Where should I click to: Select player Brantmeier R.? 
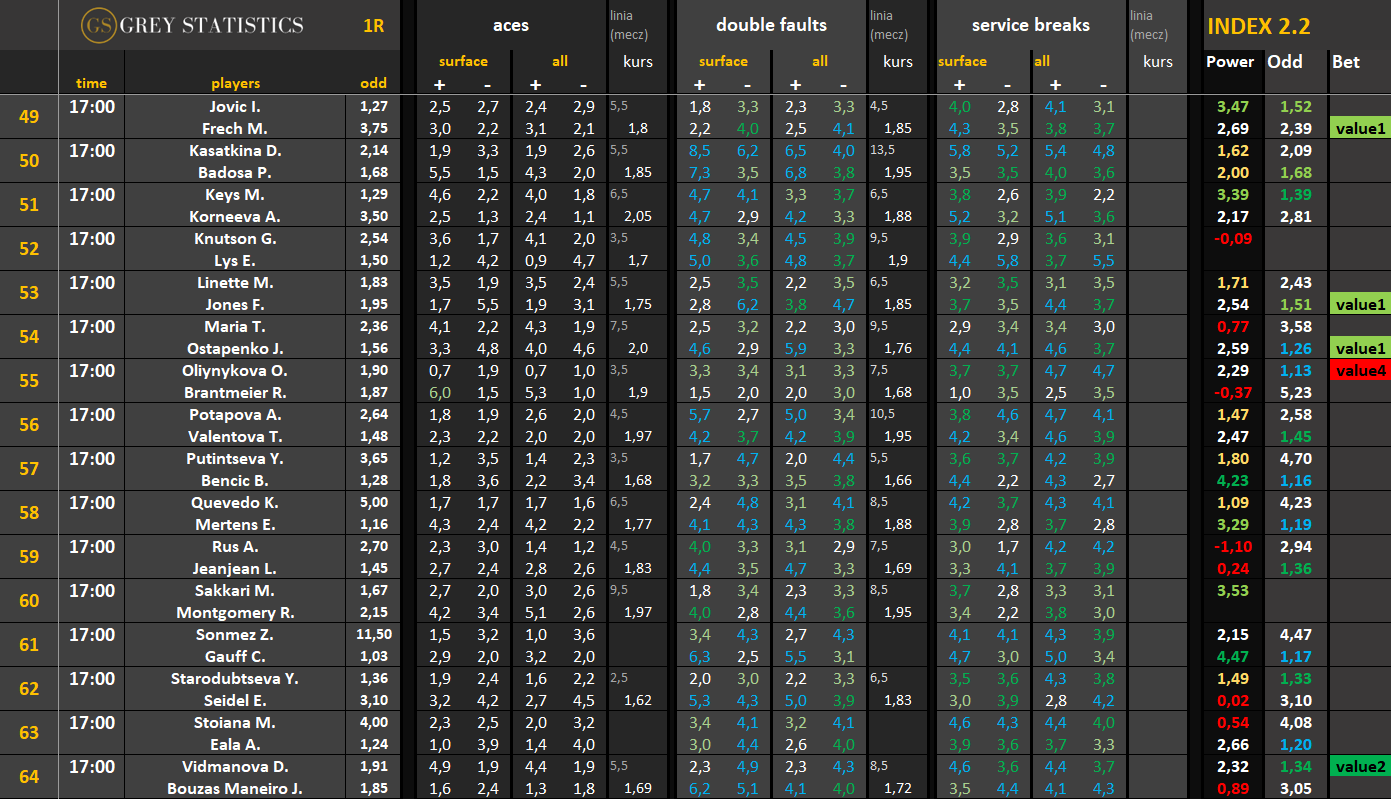tap(235, 392)
